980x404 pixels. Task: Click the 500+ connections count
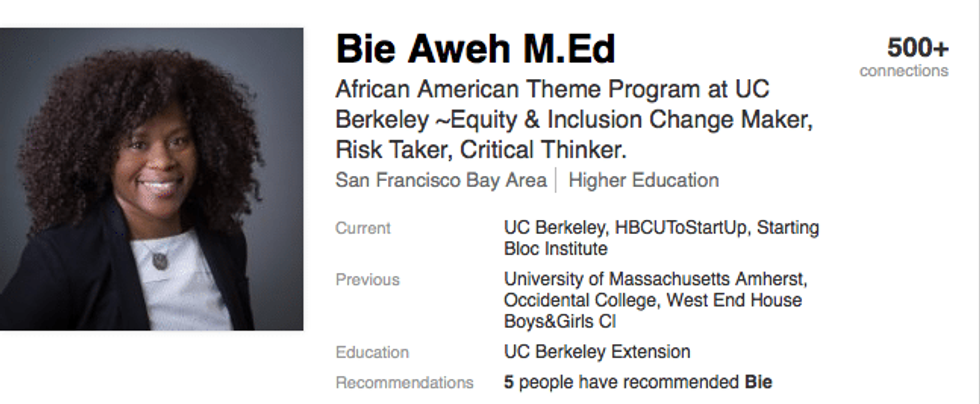point(917,47)
